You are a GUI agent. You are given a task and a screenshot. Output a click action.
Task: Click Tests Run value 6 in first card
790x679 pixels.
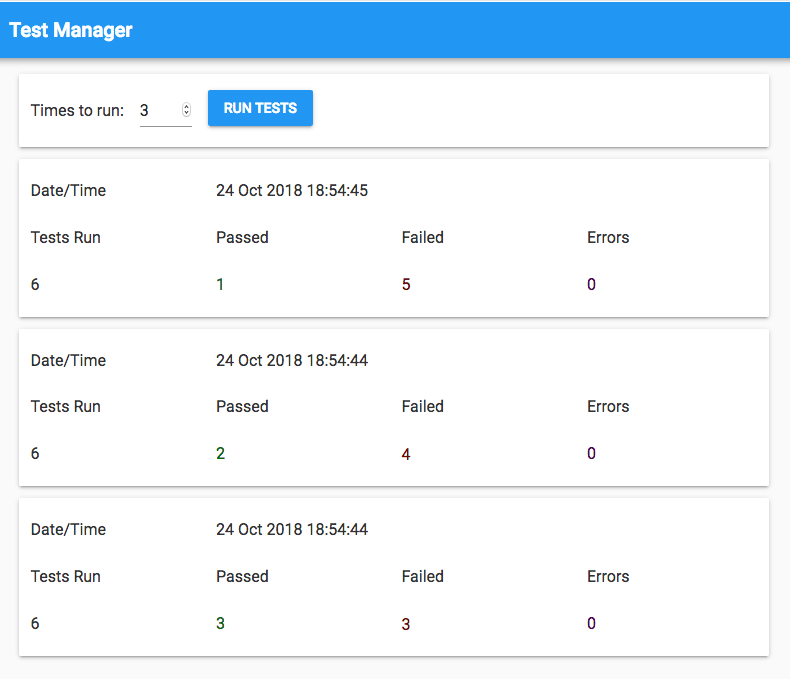coord(35,284)
